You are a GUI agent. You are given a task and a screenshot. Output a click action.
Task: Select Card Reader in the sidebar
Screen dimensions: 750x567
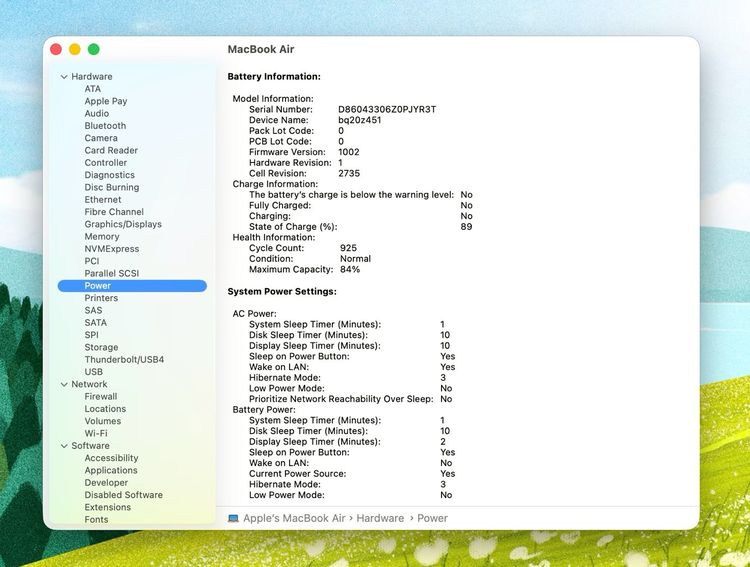(111, 150)
